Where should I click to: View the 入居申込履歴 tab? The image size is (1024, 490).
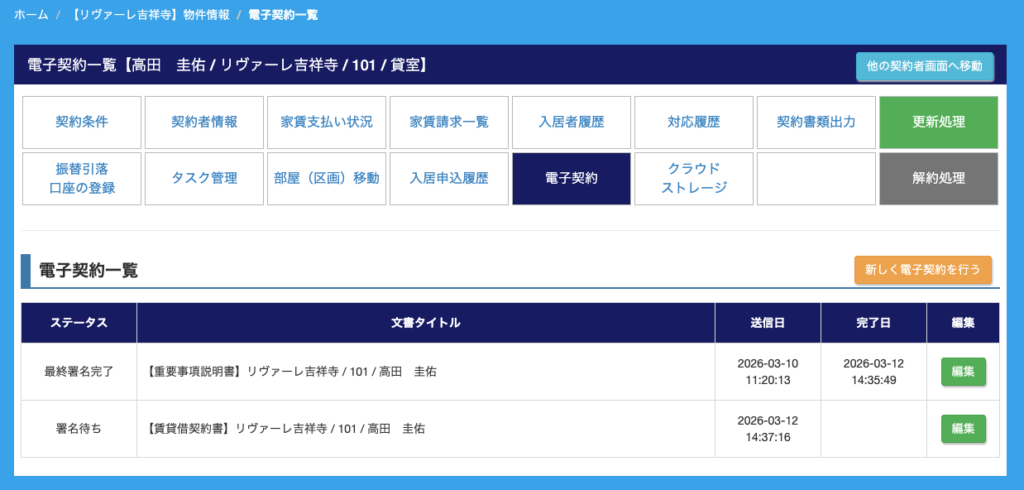[449, 178]
